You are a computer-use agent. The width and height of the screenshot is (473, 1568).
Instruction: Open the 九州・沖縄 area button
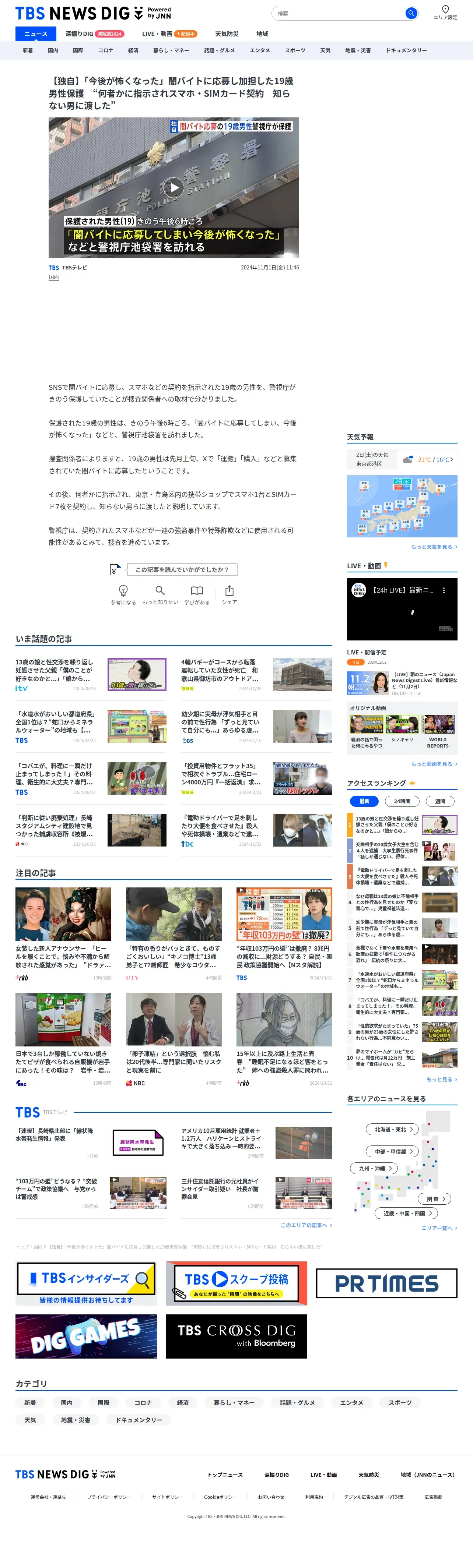click(x=374, y=1168)
